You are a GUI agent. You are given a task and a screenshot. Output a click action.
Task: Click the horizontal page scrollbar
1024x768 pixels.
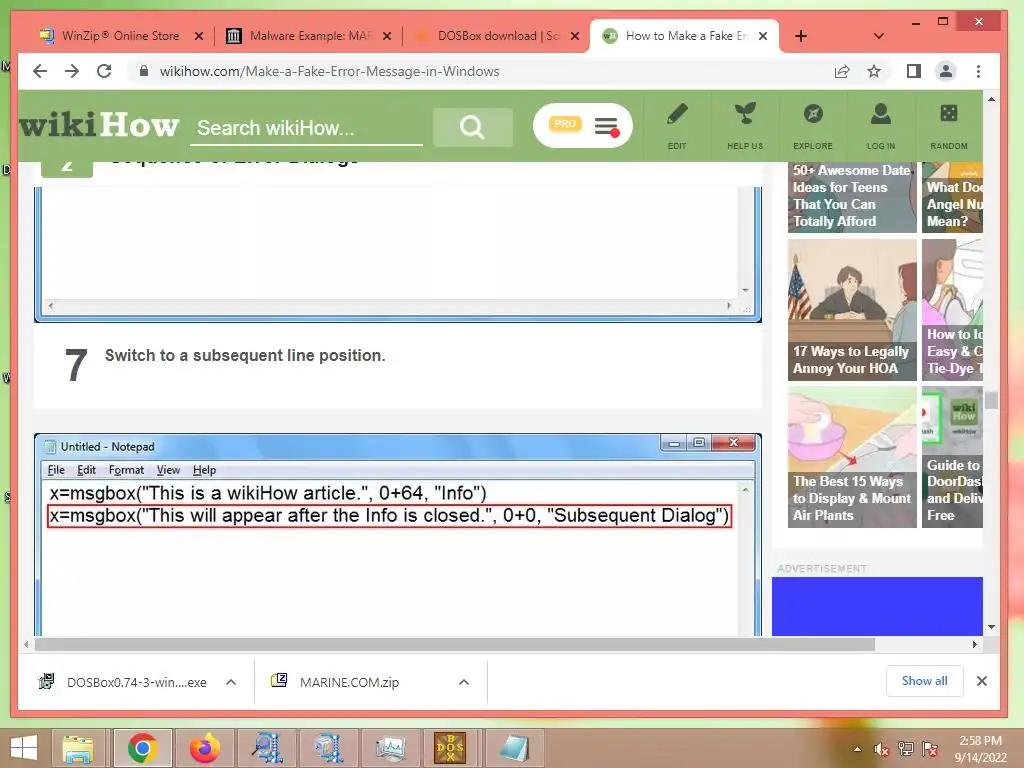click(455, 645)
